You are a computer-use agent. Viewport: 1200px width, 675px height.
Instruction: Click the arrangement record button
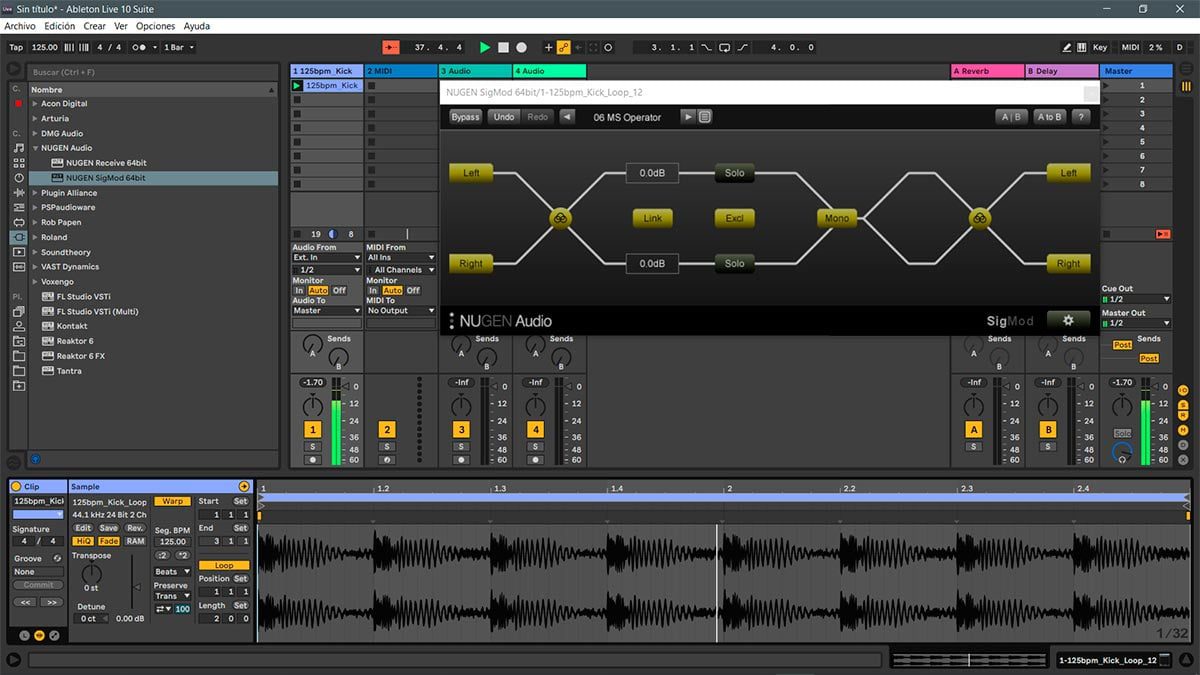coord(521,47)
